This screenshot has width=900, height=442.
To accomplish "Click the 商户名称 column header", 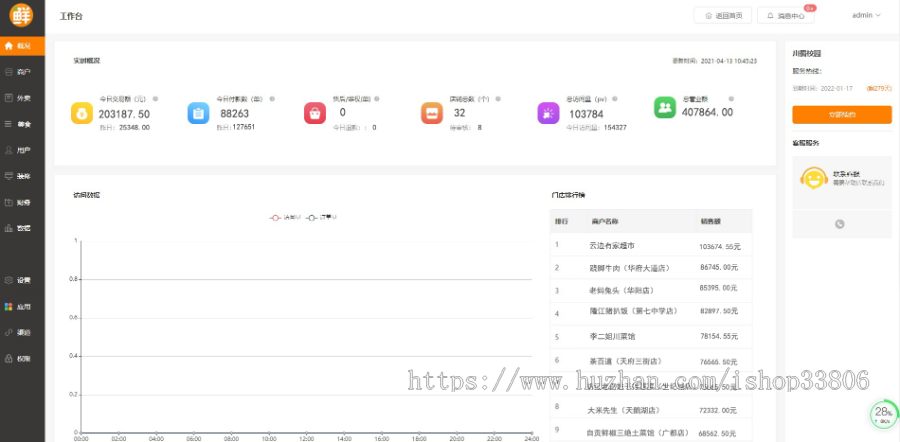I will point(604,221).
